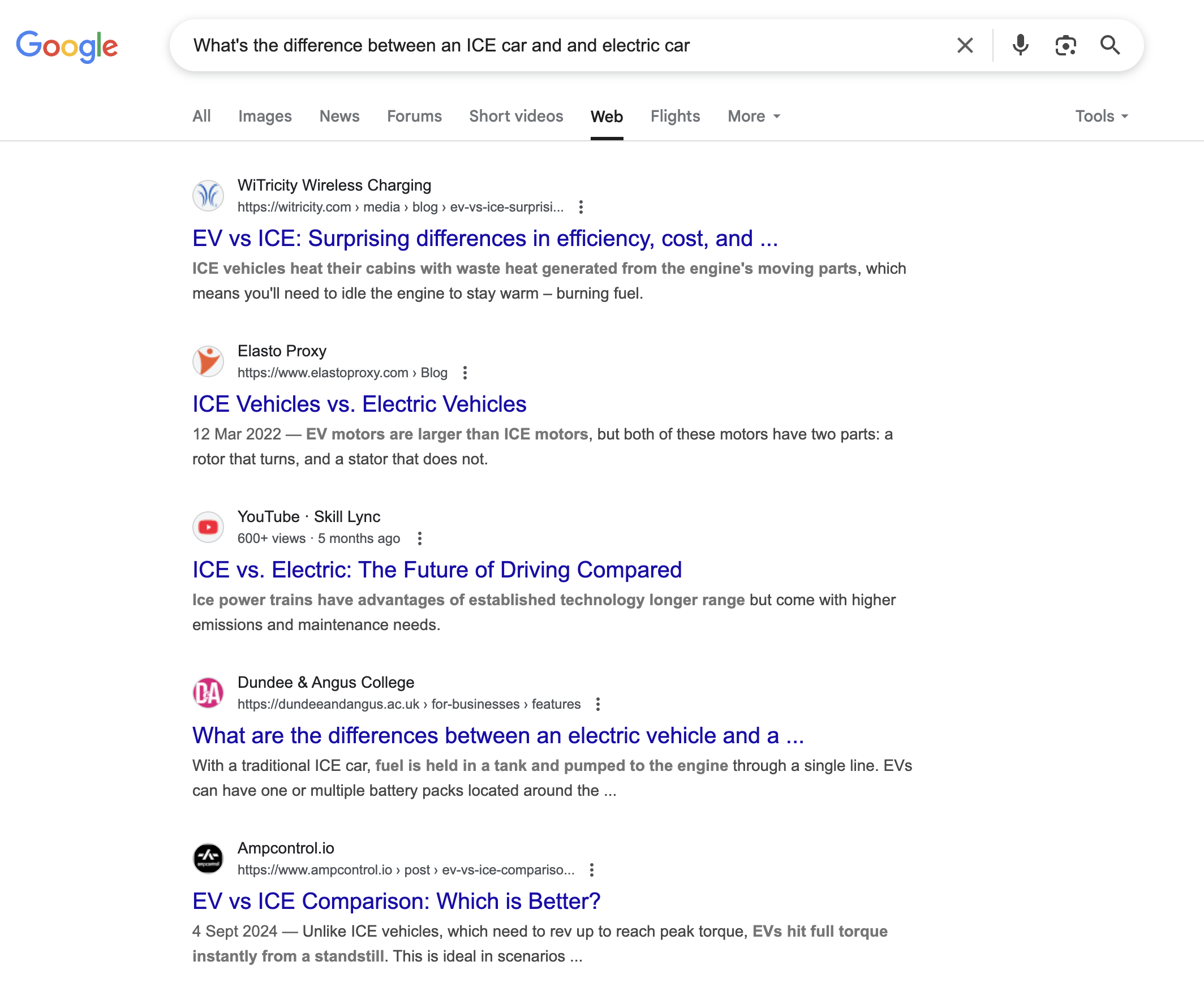The image size is (1204, 1000).
Task: Open Google Lens image search icon
Action: (1065, 45)
